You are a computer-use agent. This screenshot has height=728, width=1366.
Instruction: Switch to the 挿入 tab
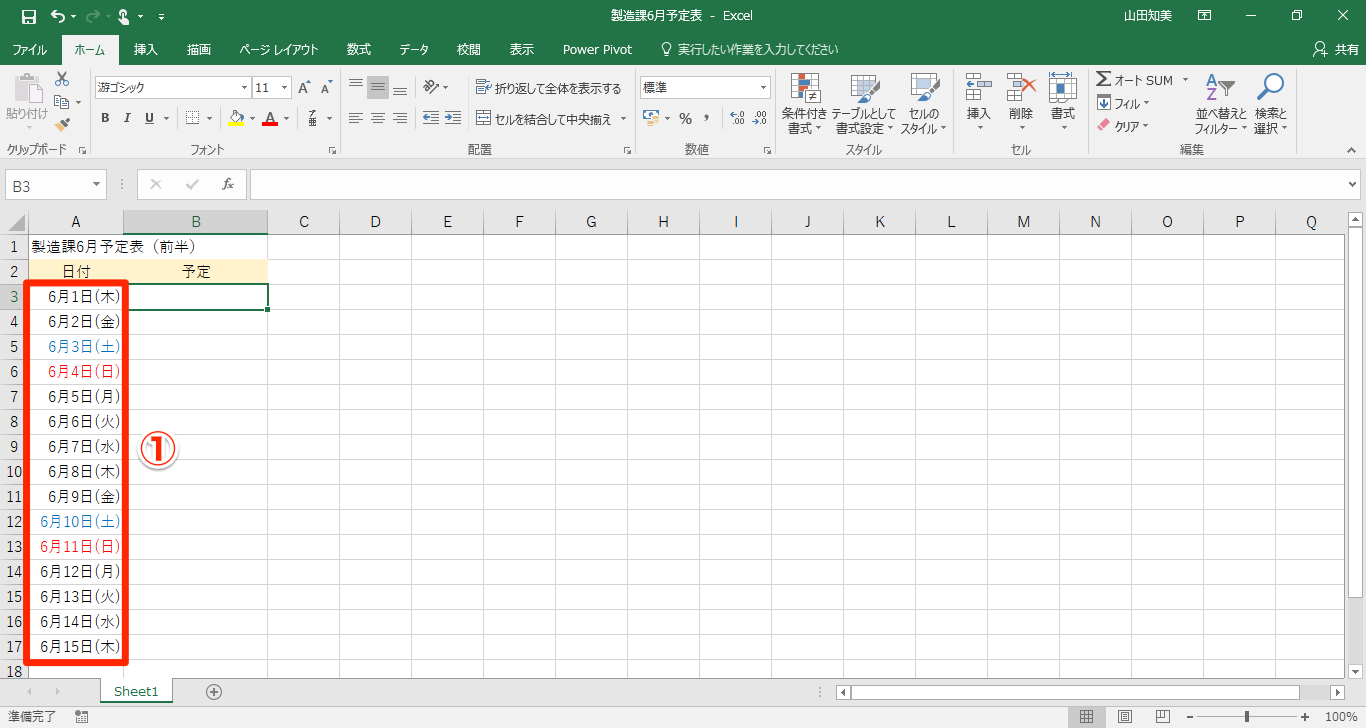click(x=146, y=49)
